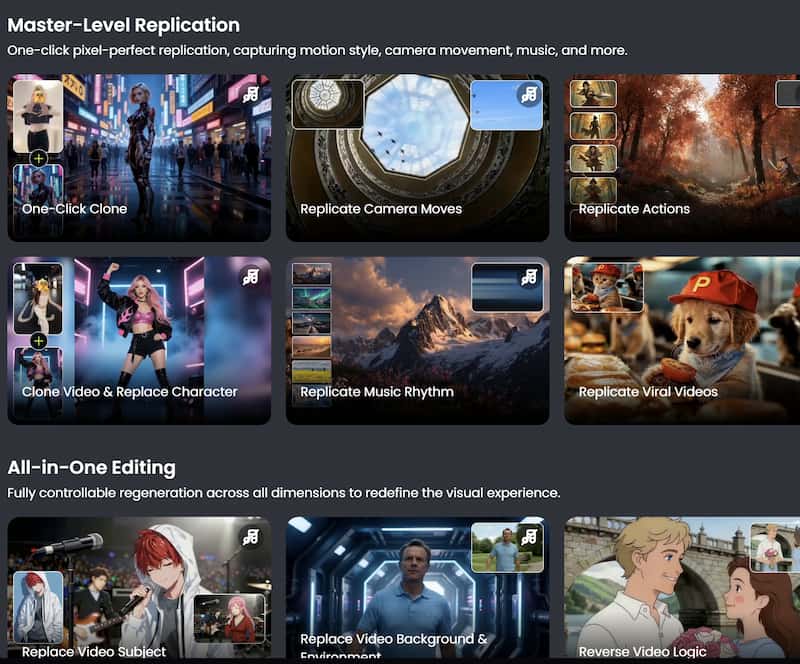Select road landscape thumbnail on Replicate Music Rhythm
800x664 pixels.
click(312, 323)
